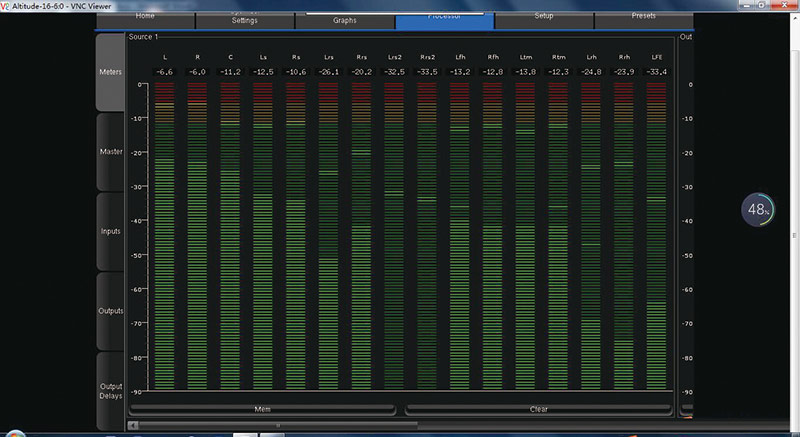Click the Clear button

click(538, 409)
